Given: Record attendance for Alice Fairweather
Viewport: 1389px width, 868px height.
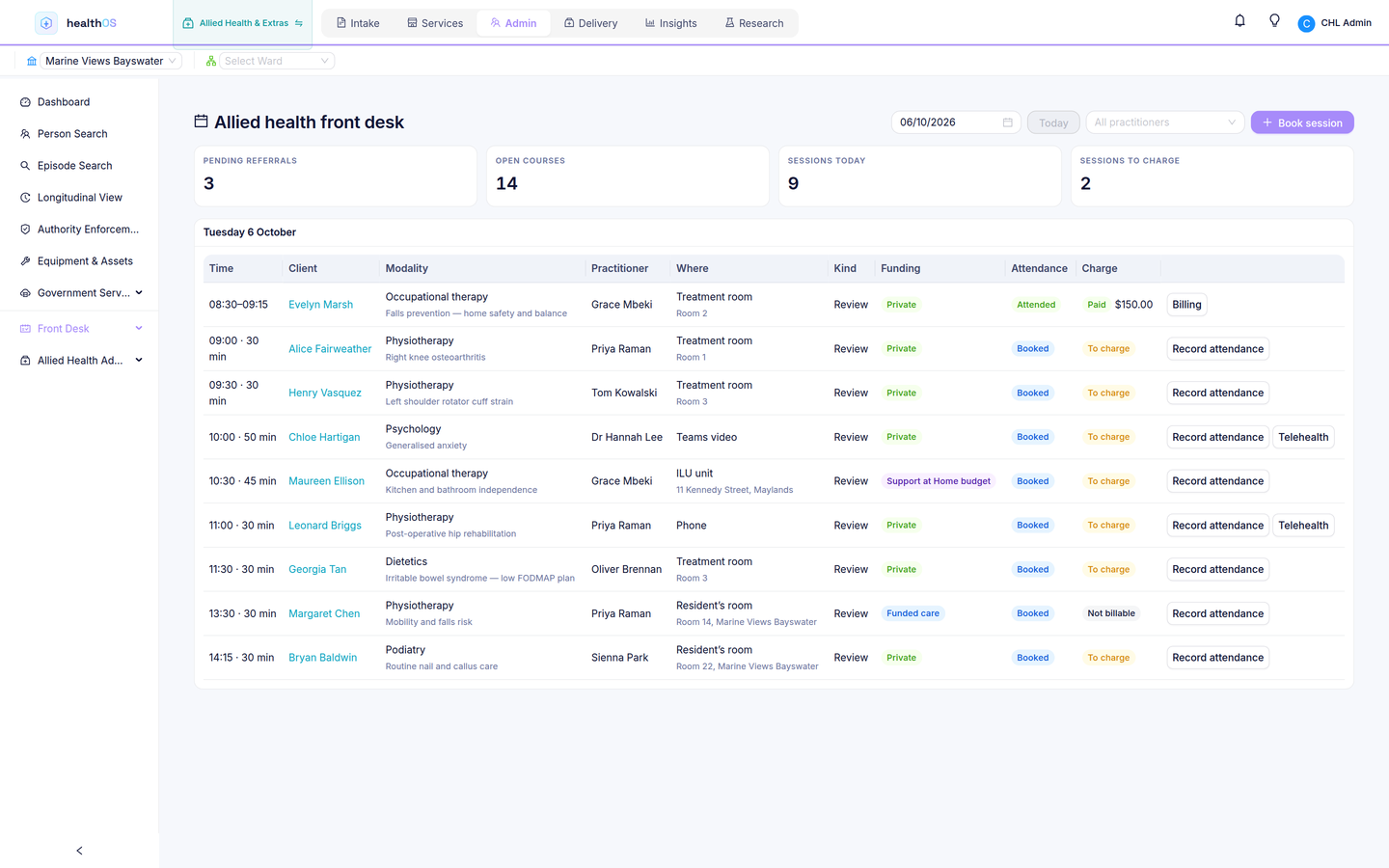Looking at the screenshot, I should [1217, 349].
